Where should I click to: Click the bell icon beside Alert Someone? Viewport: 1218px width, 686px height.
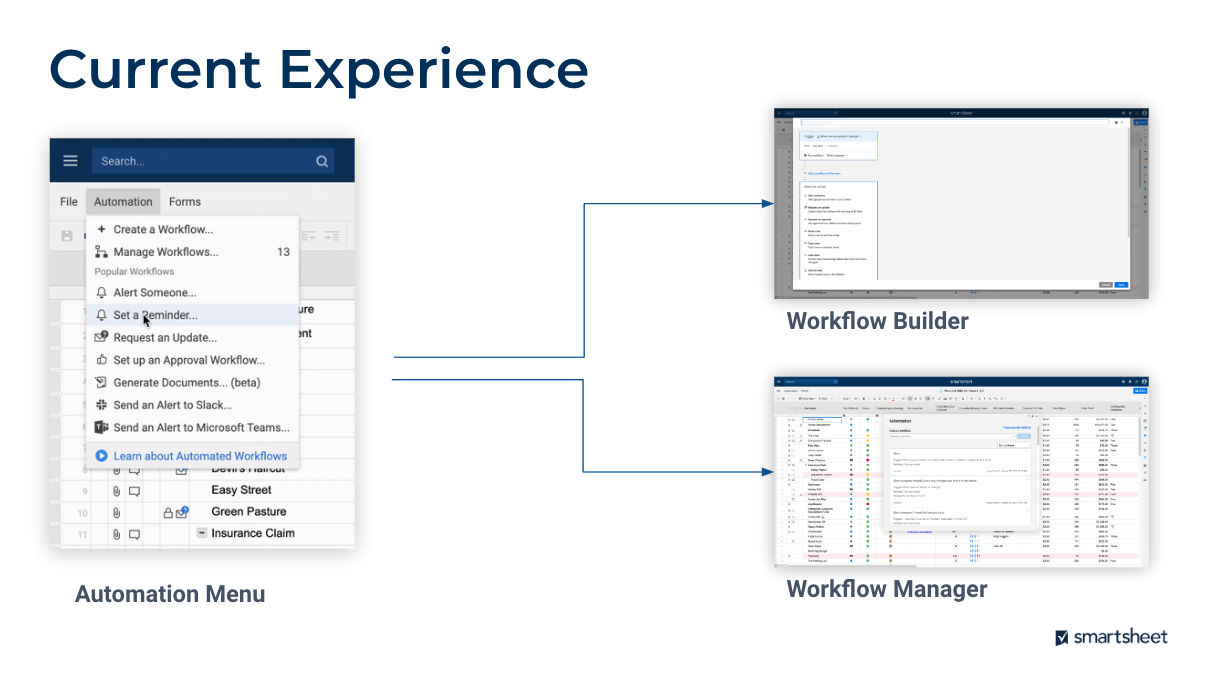101,293
